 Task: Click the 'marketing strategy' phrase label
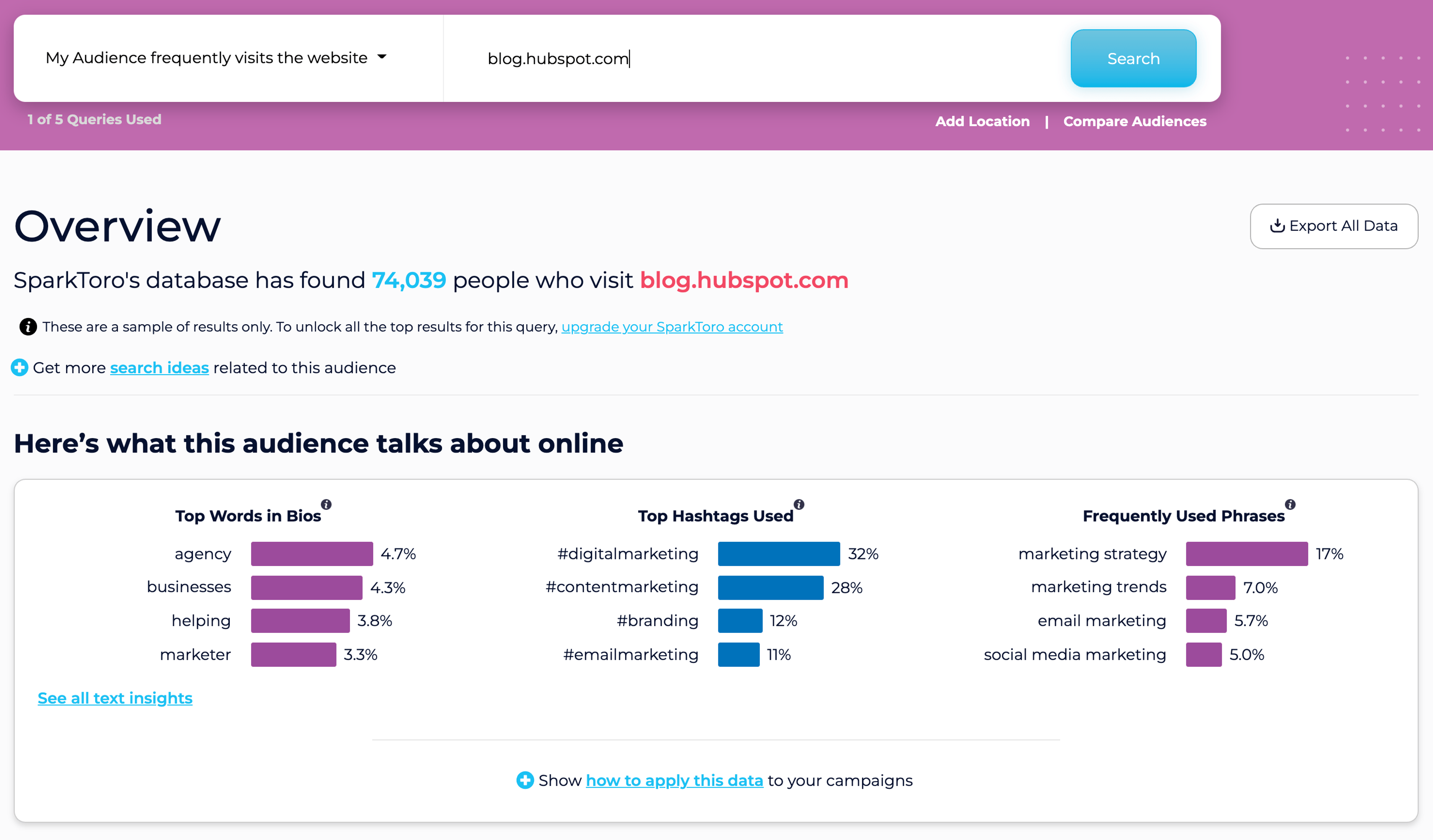[1092, 555]
